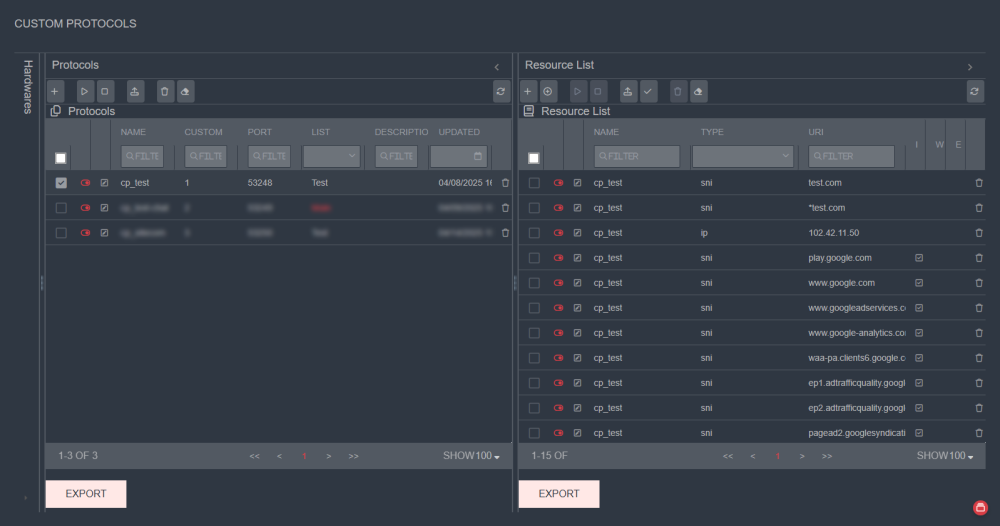Collapse the Protocols panel with the chevron
Screen dimensions: 1000x526
(497, 66)
